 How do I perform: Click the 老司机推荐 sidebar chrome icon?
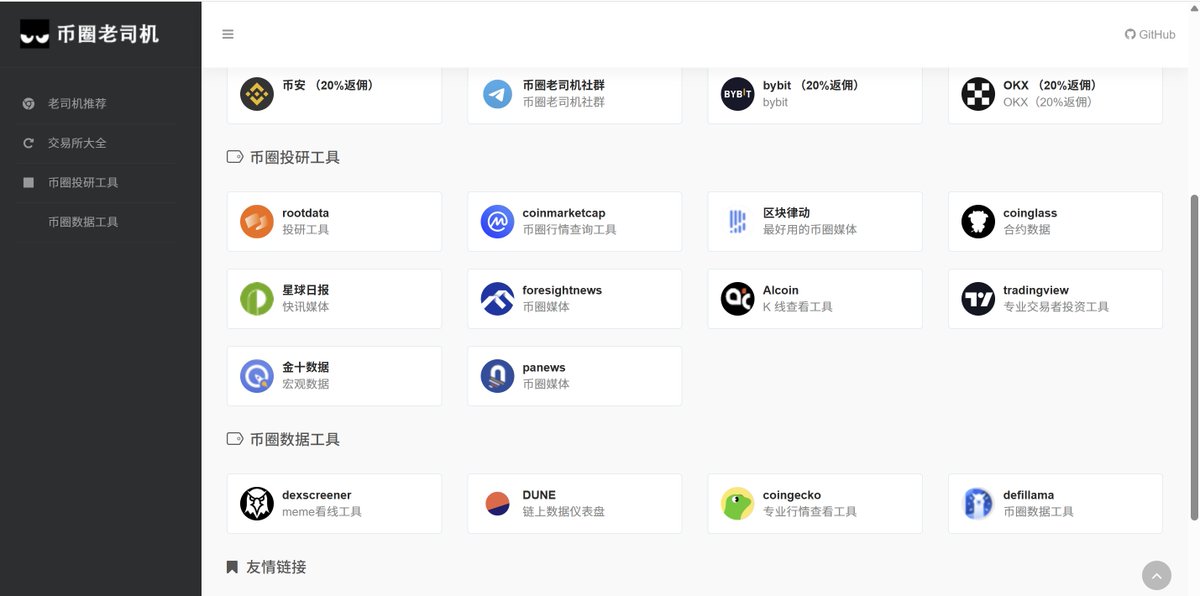tap(29, 103)
